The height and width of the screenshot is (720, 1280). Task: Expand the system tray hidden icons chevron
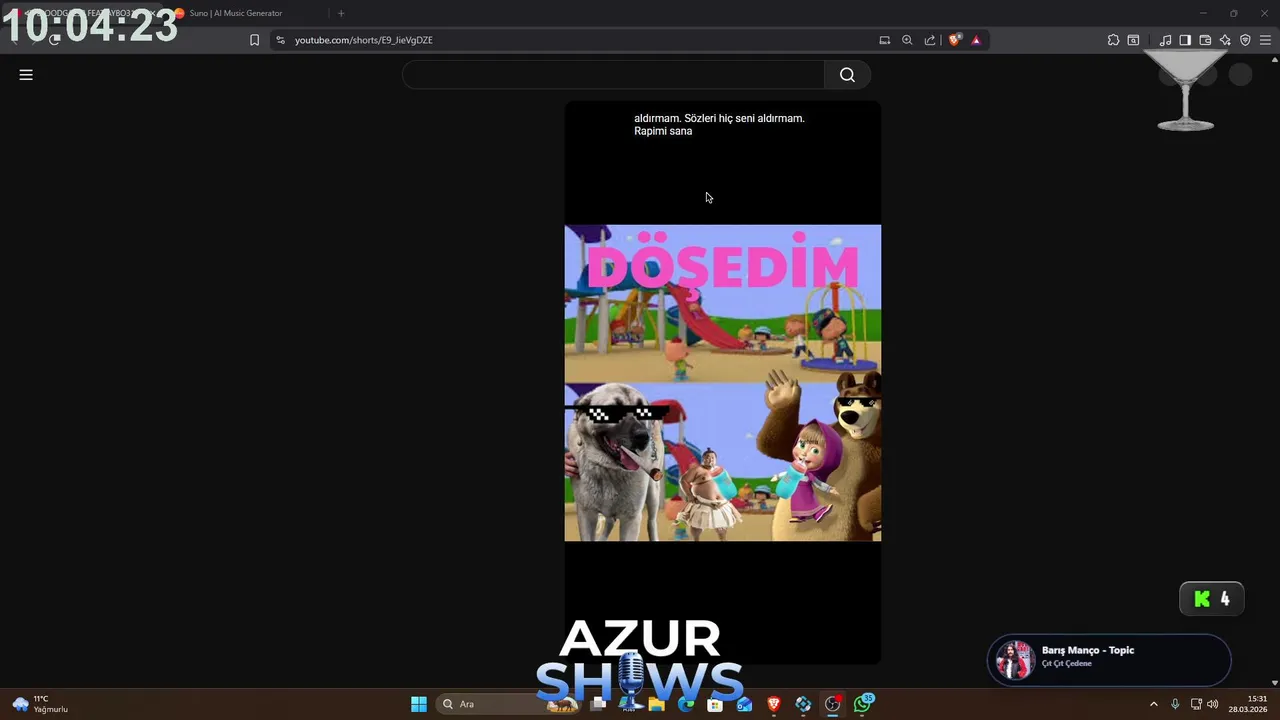[1153, 704]
